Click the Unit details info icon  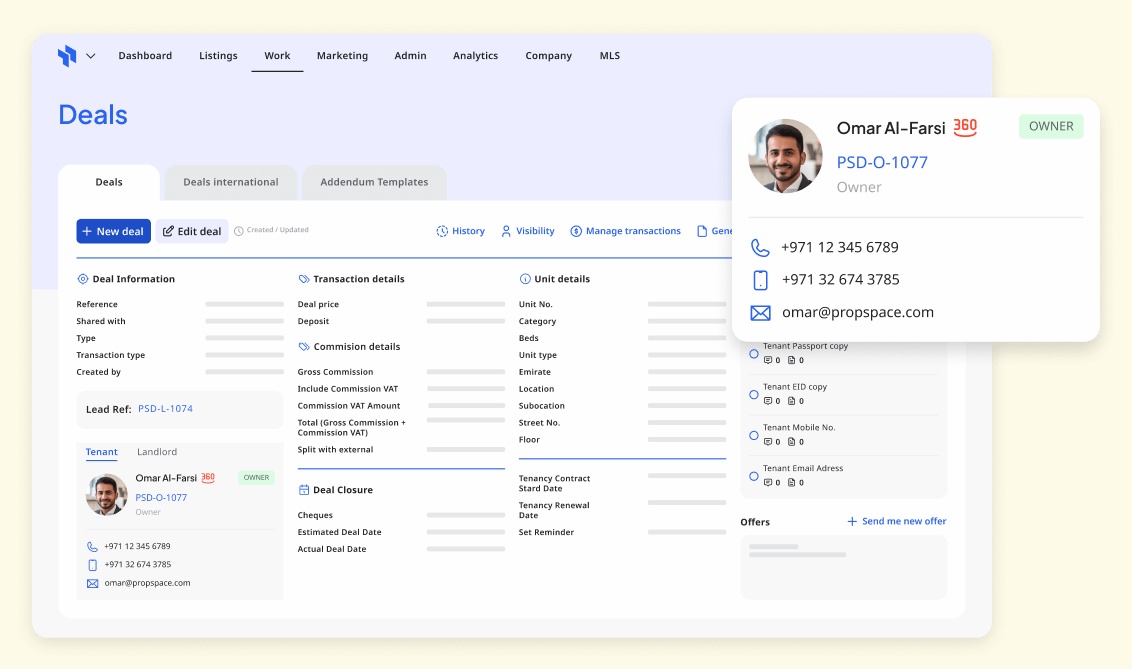point(525,279)
